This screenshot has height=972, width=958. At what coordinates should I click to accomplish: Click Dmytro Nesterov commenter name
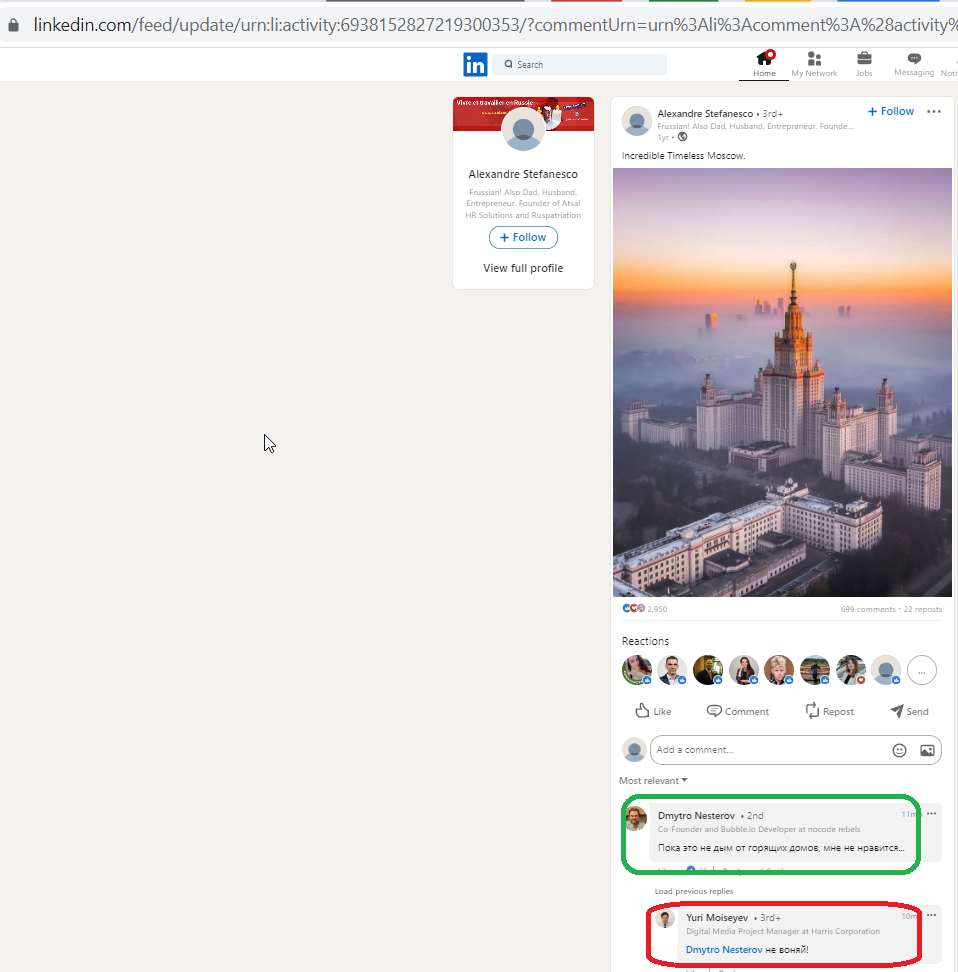(696, 816)
